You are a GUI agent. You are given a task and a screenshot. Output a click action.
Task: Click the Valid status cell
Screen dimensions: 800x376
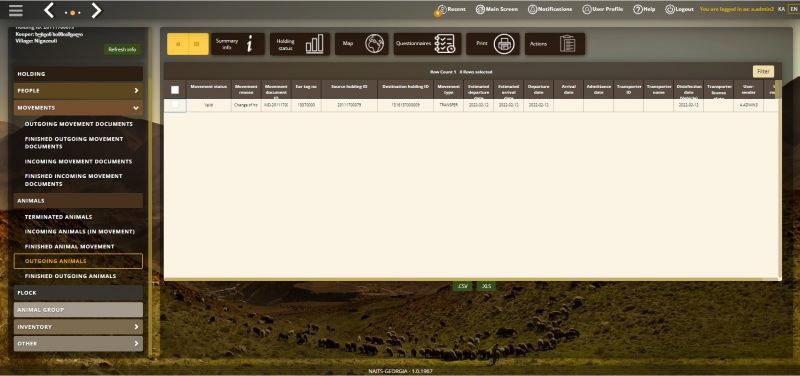(209, 105)
